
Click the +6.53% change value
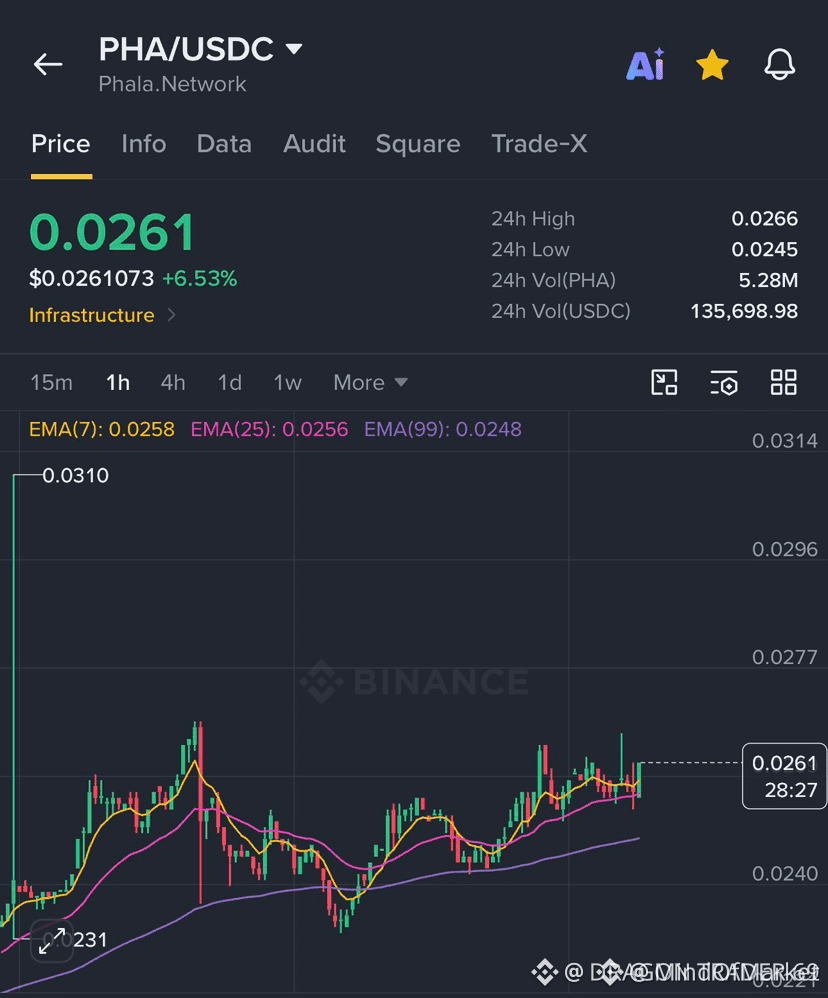click(200, 278)
